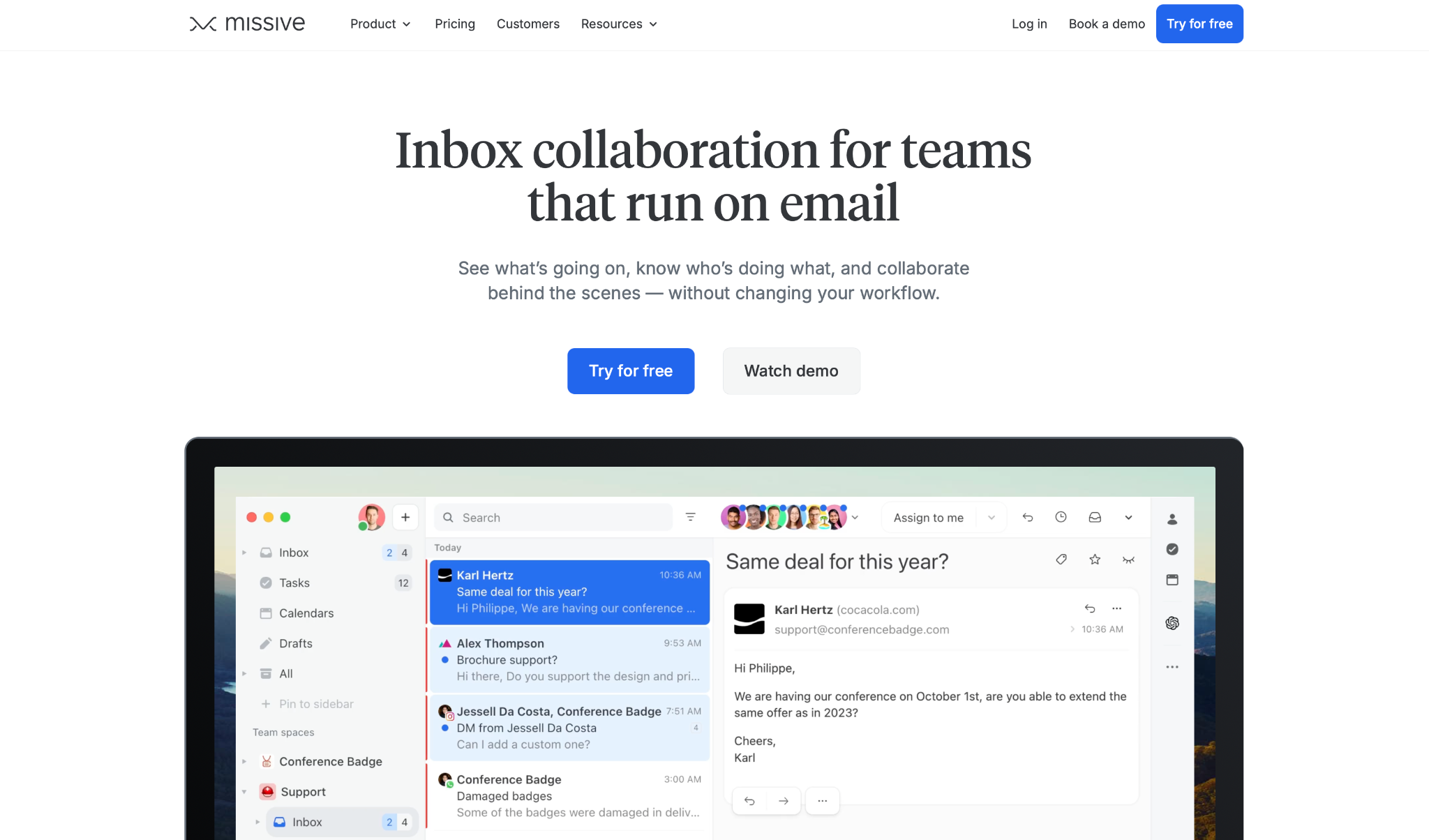Click the archive inbox tray icon
The image size is (1429, 840).
[x=1095, y=517]
